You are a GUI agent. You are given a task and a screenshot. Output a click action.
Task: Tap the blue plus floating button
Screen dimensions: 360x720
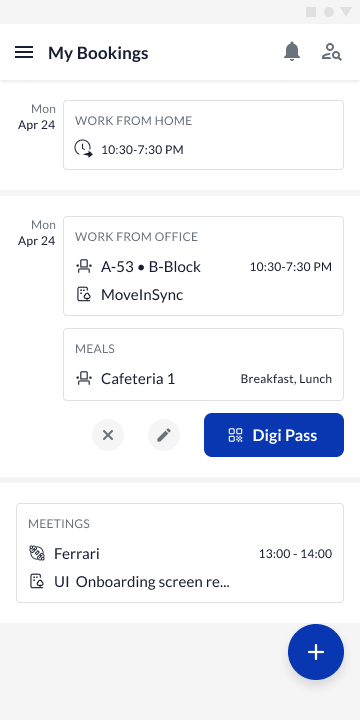pyautogui.click(x=316, y=652)
